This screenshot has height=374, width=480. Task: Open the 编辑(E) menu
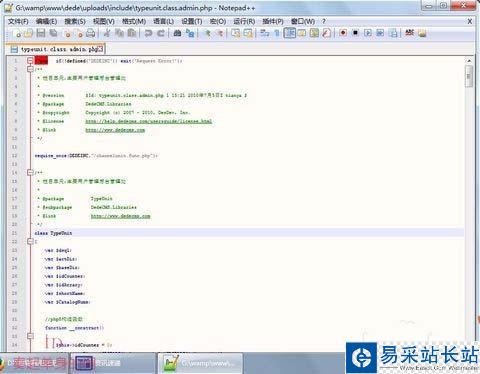coord(46,21)
